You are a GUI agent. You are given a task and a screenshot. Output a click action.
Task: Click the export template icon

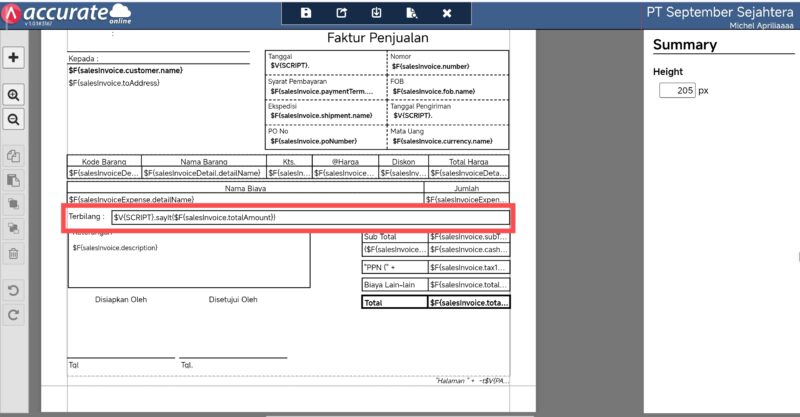click(341, 13)
